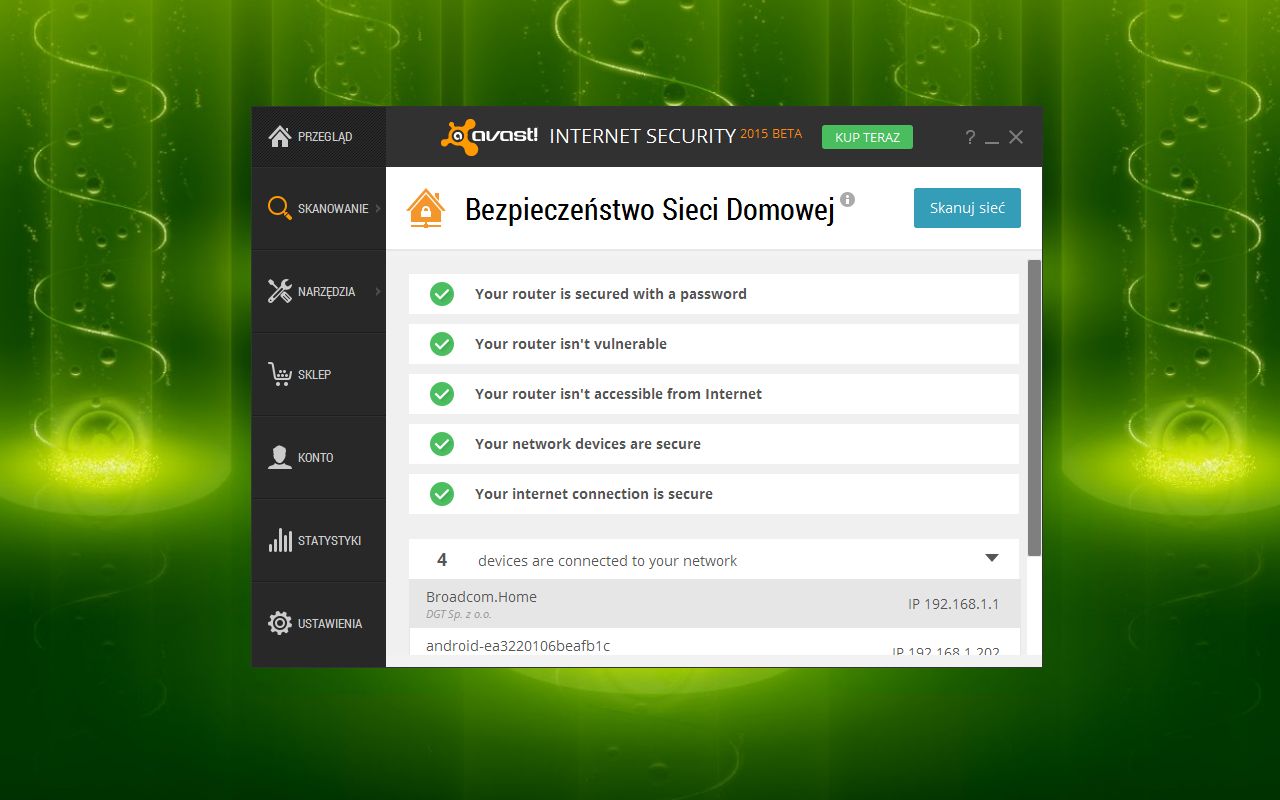Click 'Your router is secured with a password'
The width and height of the screenshot is (1280, 800).
(611, 294)
